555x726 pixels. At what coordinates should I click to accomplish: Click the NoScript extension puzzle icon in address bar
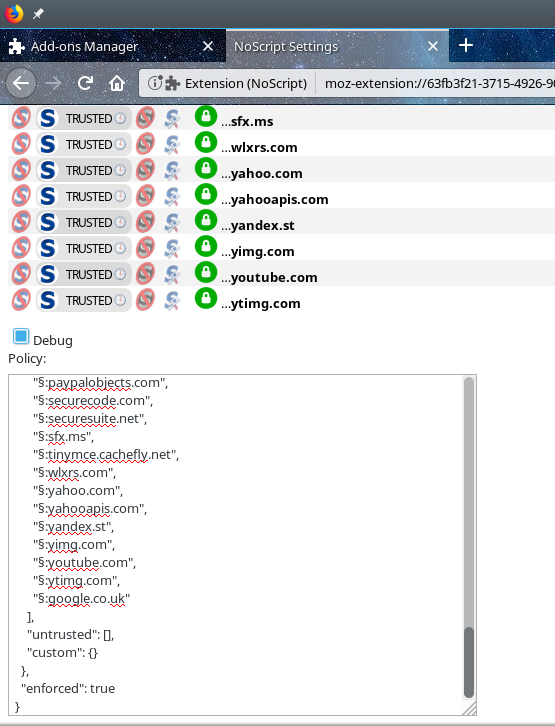tap(173, 83)
